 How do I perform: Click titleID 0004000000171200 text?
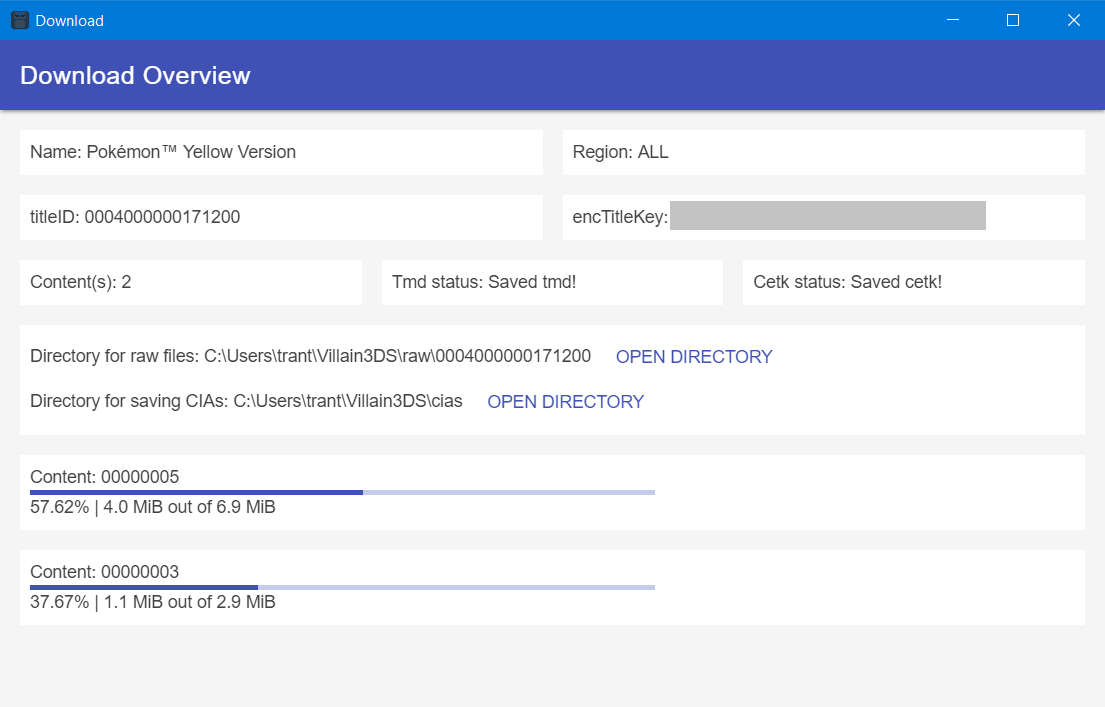coord(135,217)
